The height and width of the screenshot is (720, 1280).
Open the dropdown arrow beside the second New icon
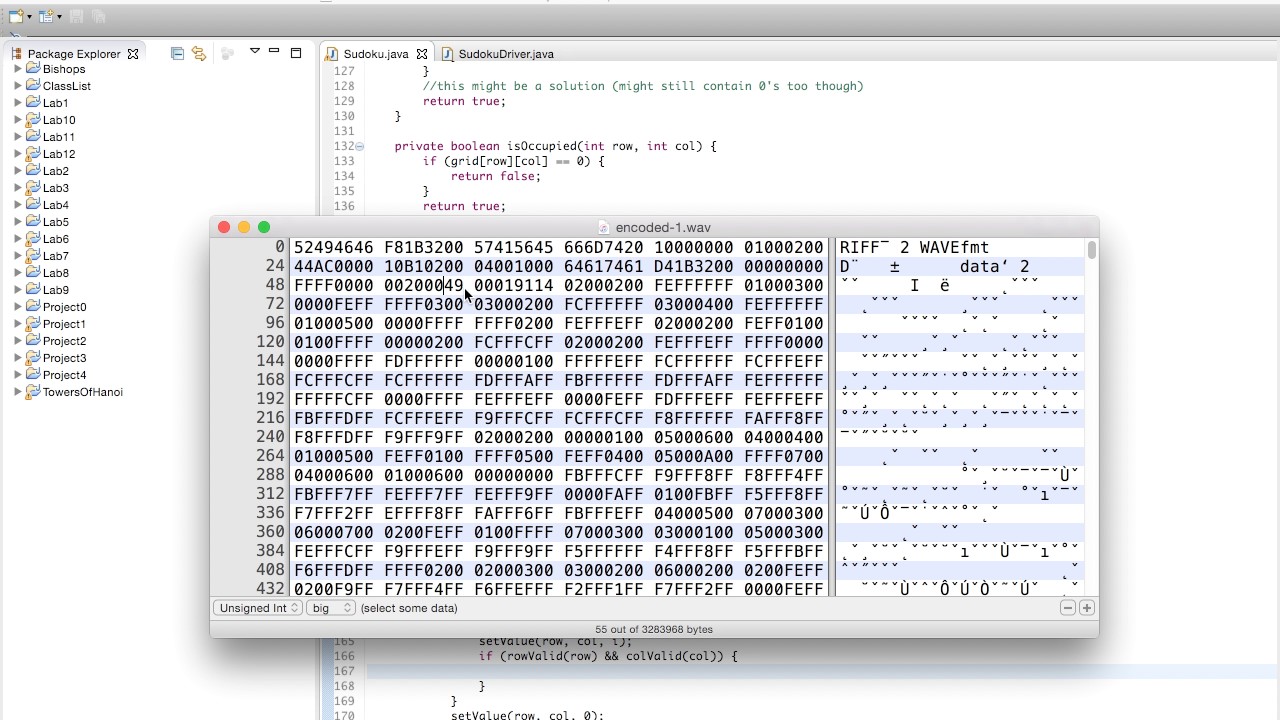pos(60,17)
